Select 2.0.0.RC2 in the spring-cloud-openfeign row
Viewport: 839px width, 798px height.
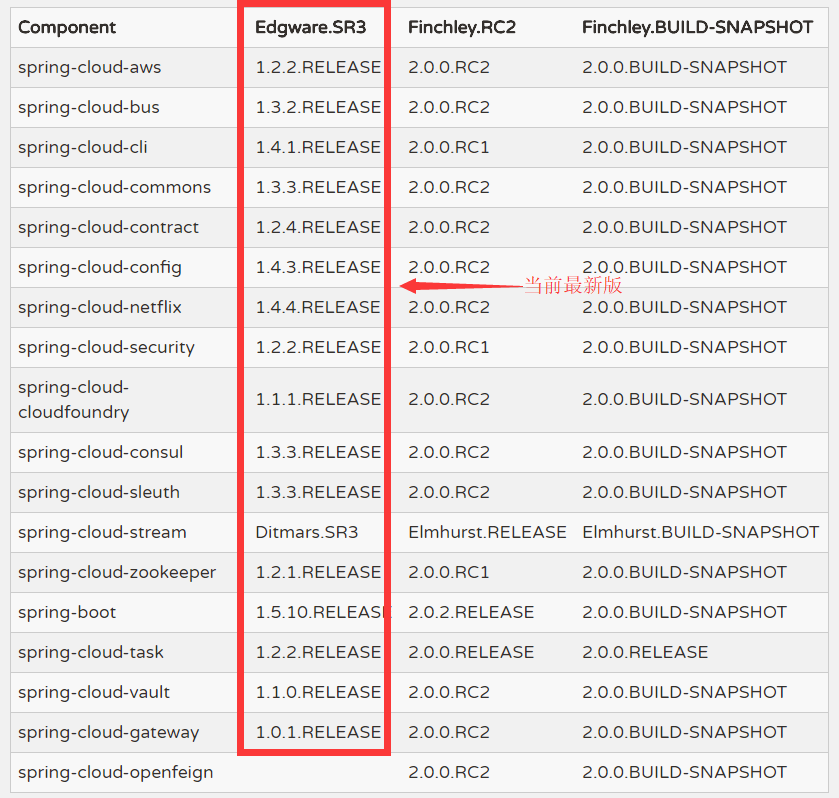click(x=449, y=772)
